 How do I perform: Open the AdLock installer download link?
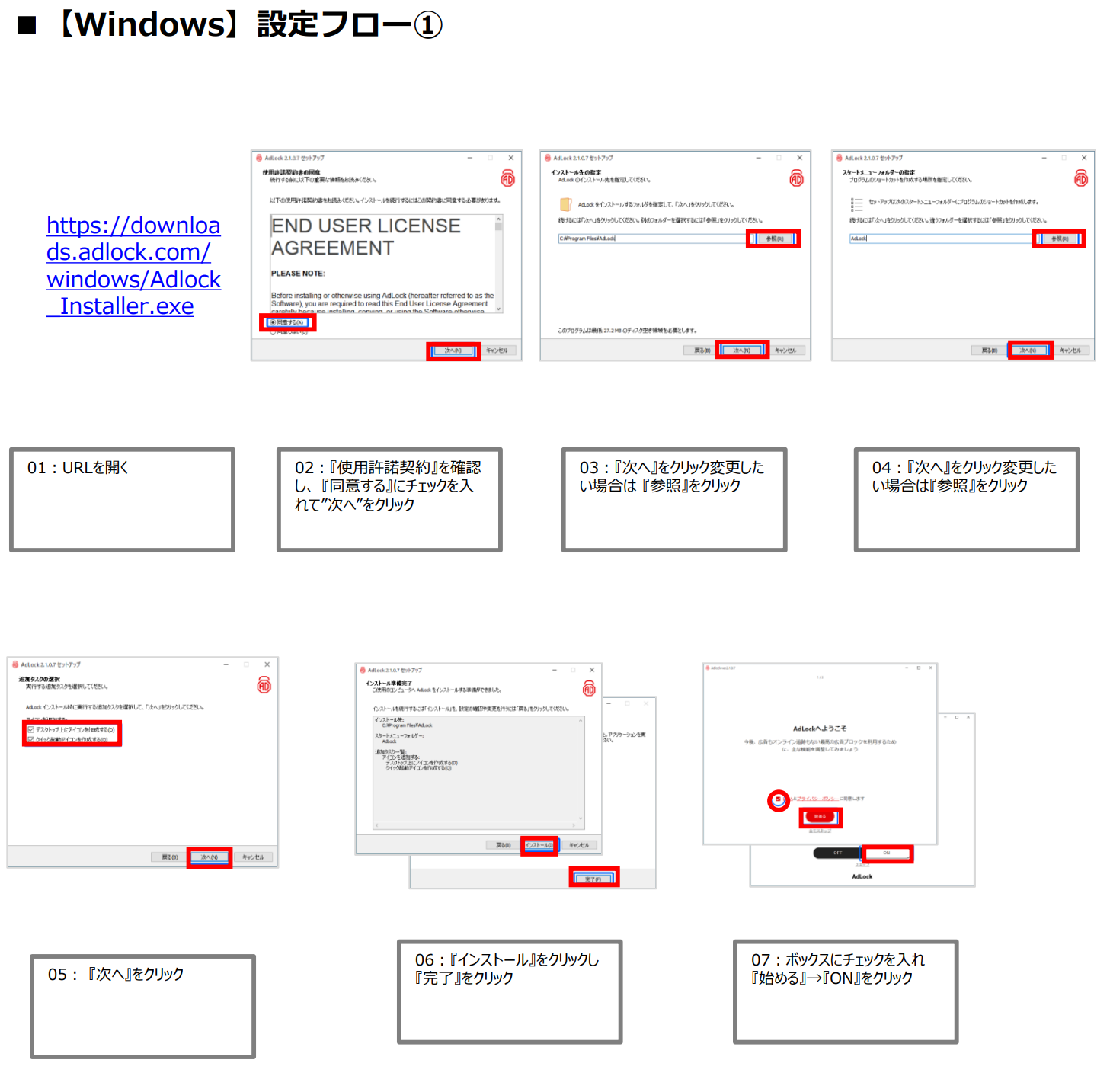coord(133,265)
